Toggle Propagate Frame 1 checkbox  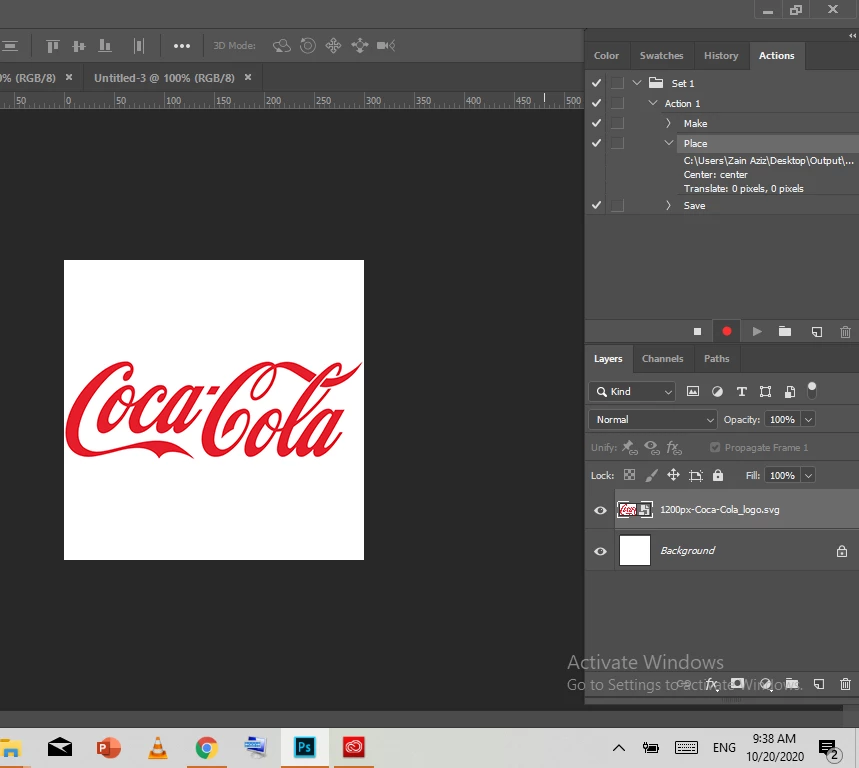pos(715,447)
